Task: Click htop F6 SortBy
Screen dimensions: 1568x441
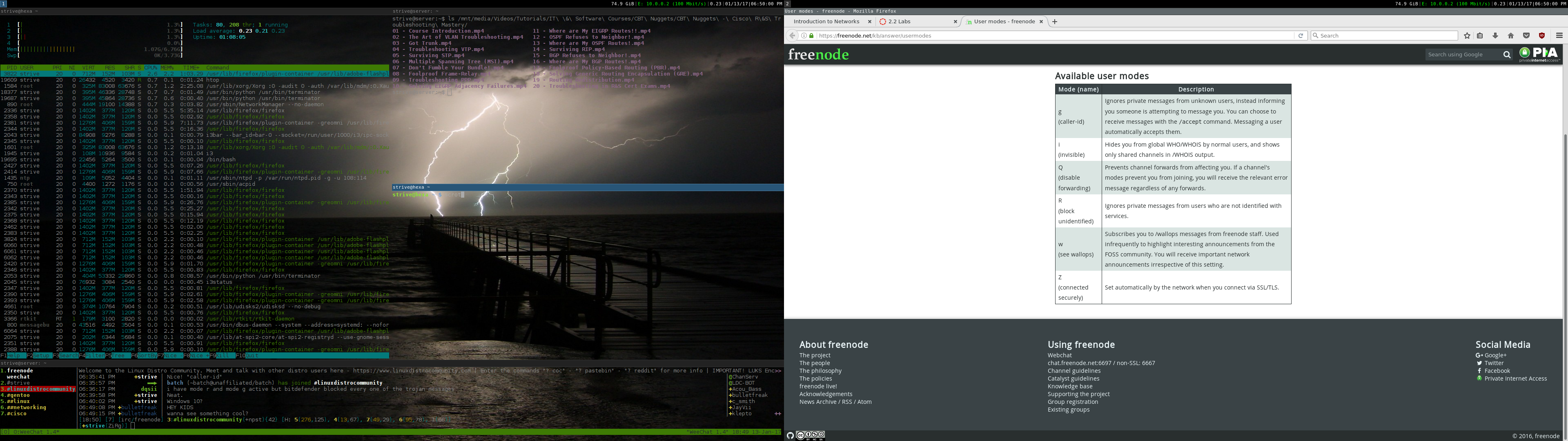Action: 144,356
